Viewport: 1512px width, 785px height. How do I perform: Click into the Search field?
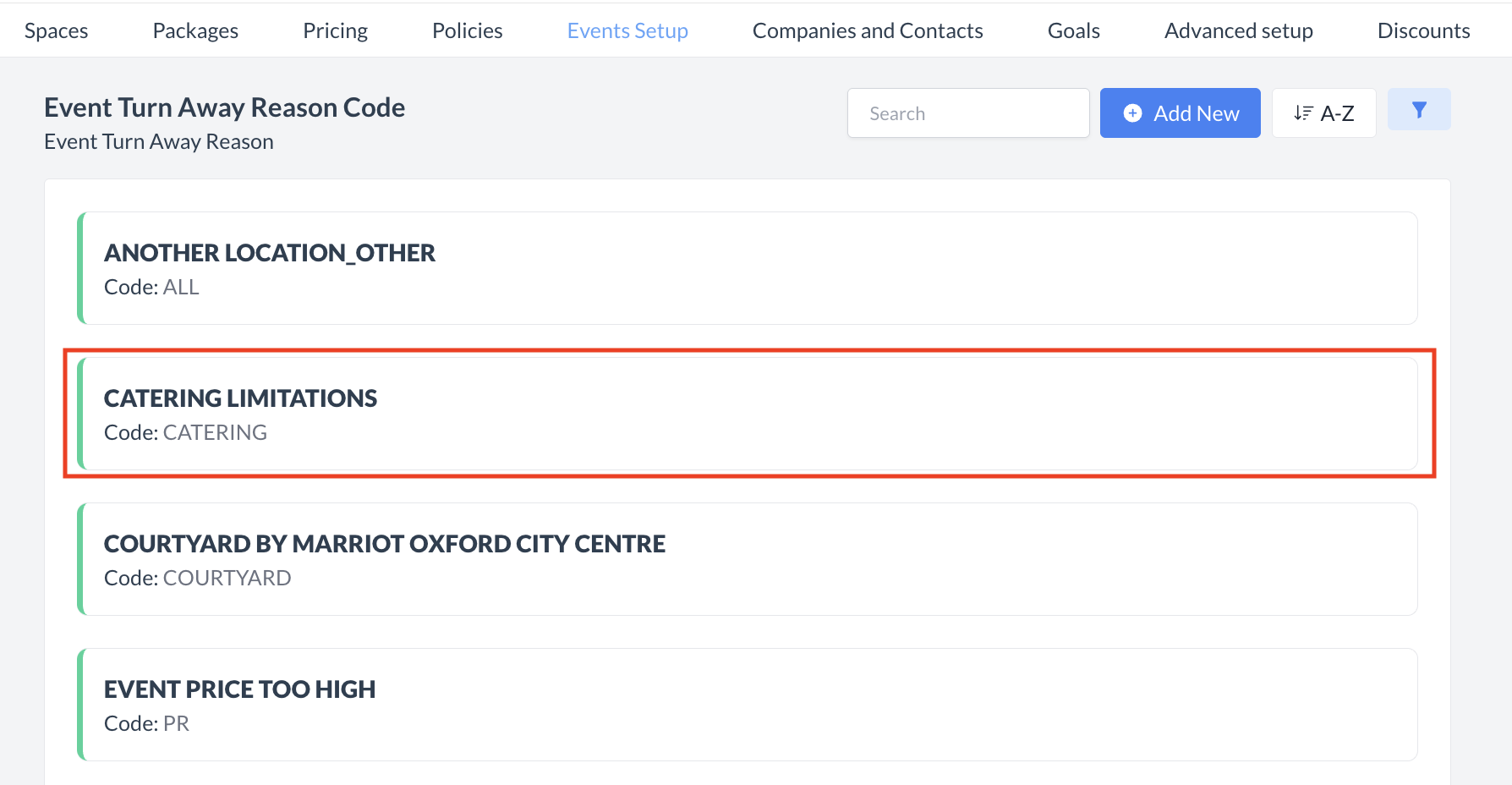click(x=967, y=113)
